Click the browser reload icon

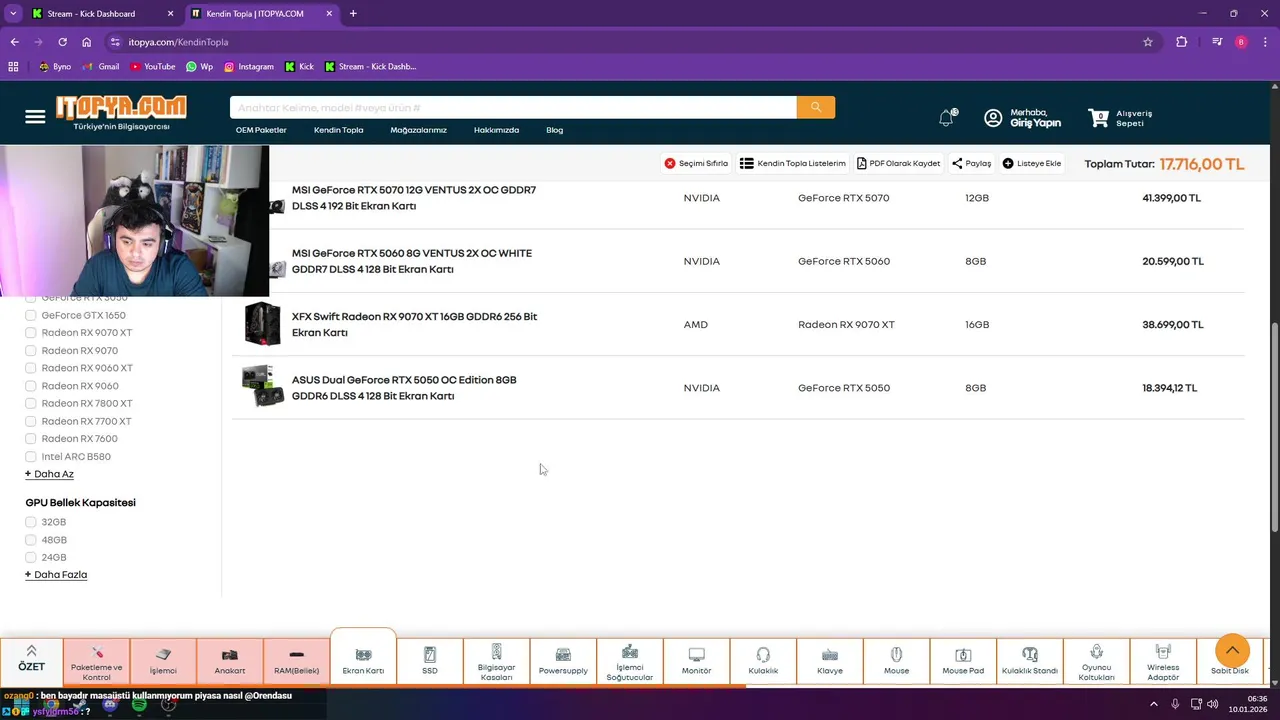pyautogui.click(x=62, y=42)
